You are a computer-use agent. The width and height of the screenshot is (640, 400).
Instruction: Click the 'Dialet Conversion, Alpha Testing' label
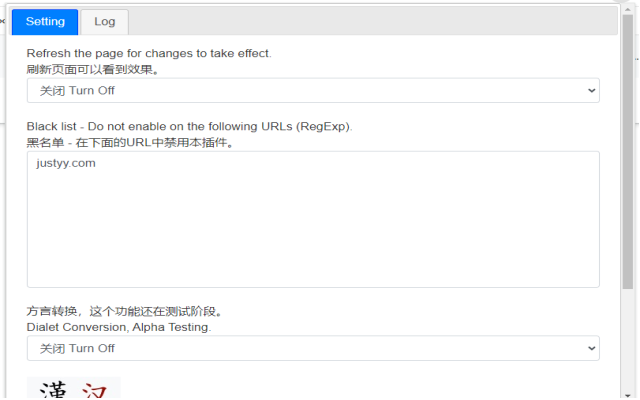[119, 327]
